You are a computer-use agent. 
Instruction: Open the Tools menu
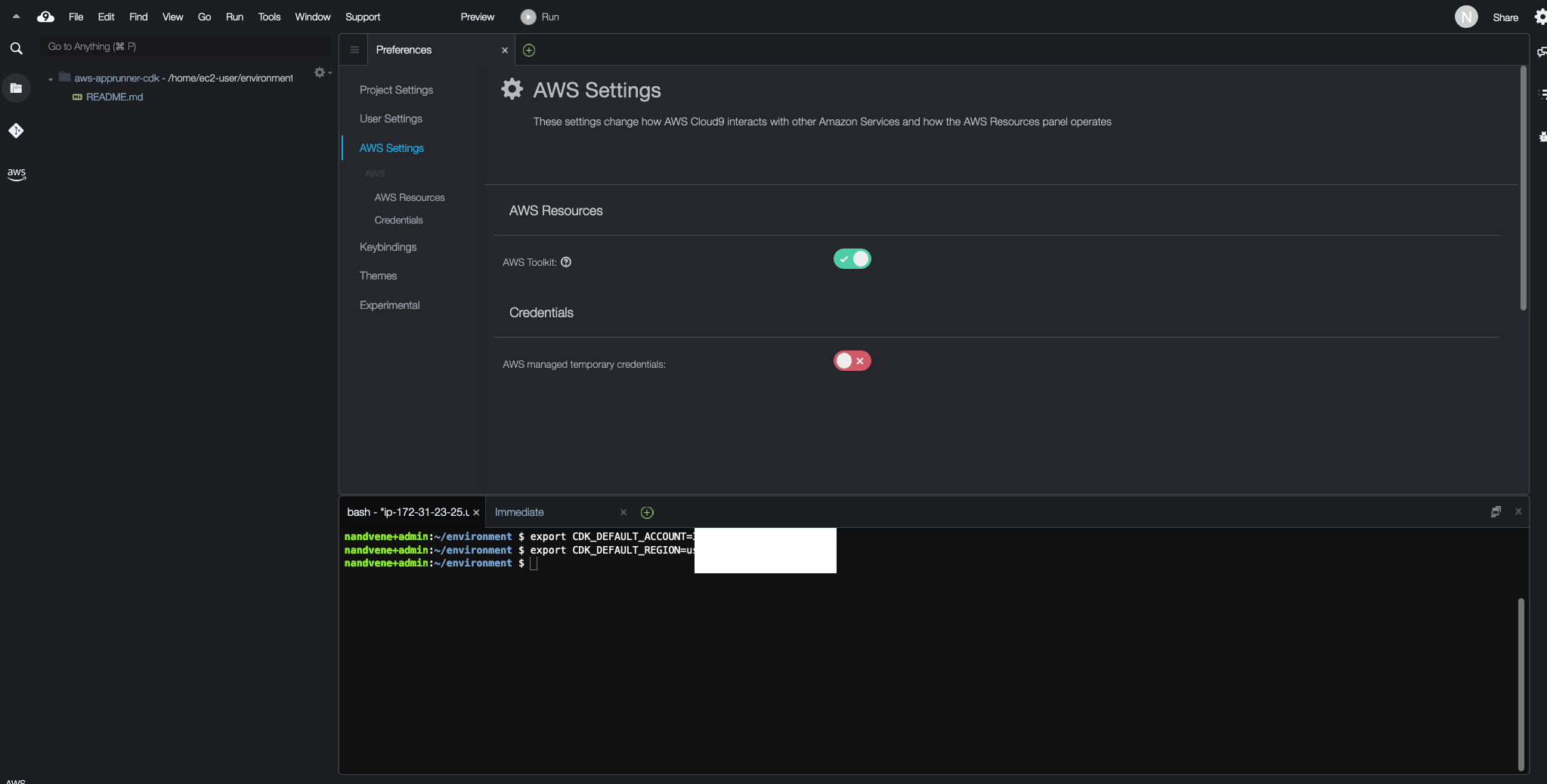[269, 17]
